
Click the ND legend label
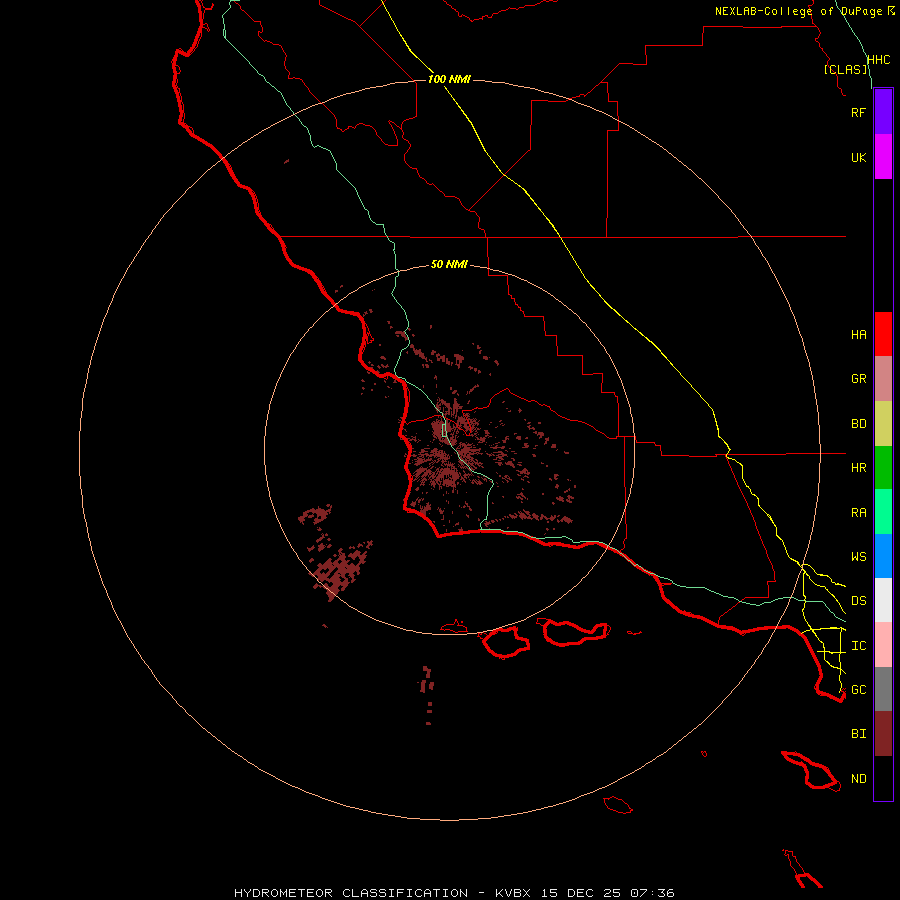858,778
